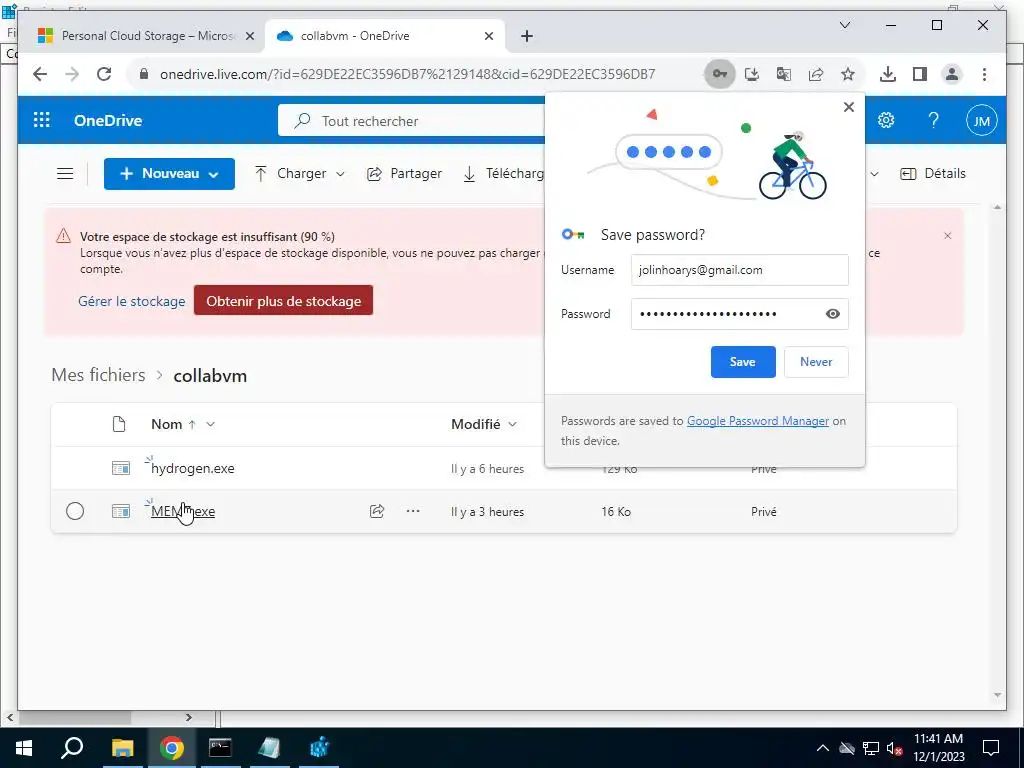The width and height of the screenshot is (1024, 768).
Task: Click Télécharger in toolbar
Action: click(504, 174)
